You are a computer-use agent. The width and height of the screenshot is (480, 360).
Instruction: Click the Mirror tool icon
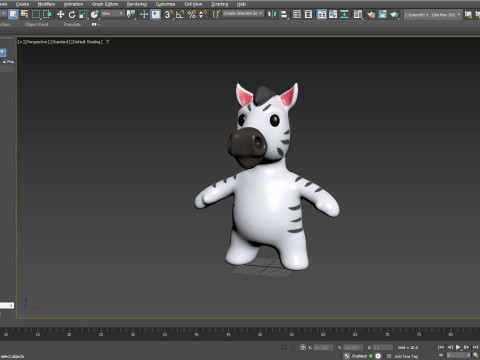pyautogui.click(x=272, y=14)
